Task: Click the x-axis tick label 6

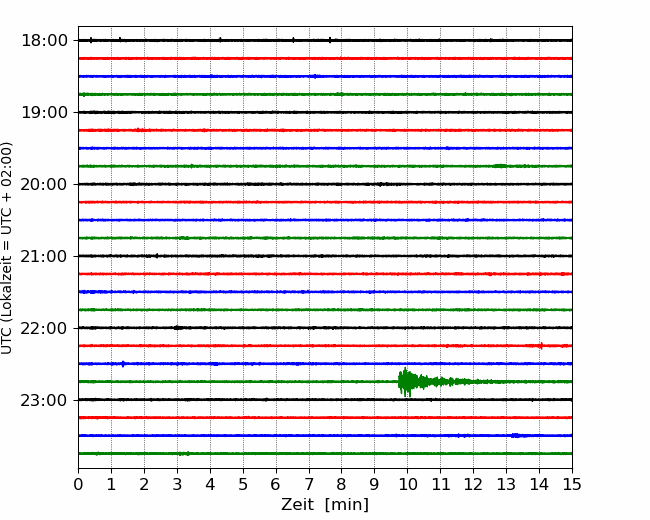Action: (276, 484)
